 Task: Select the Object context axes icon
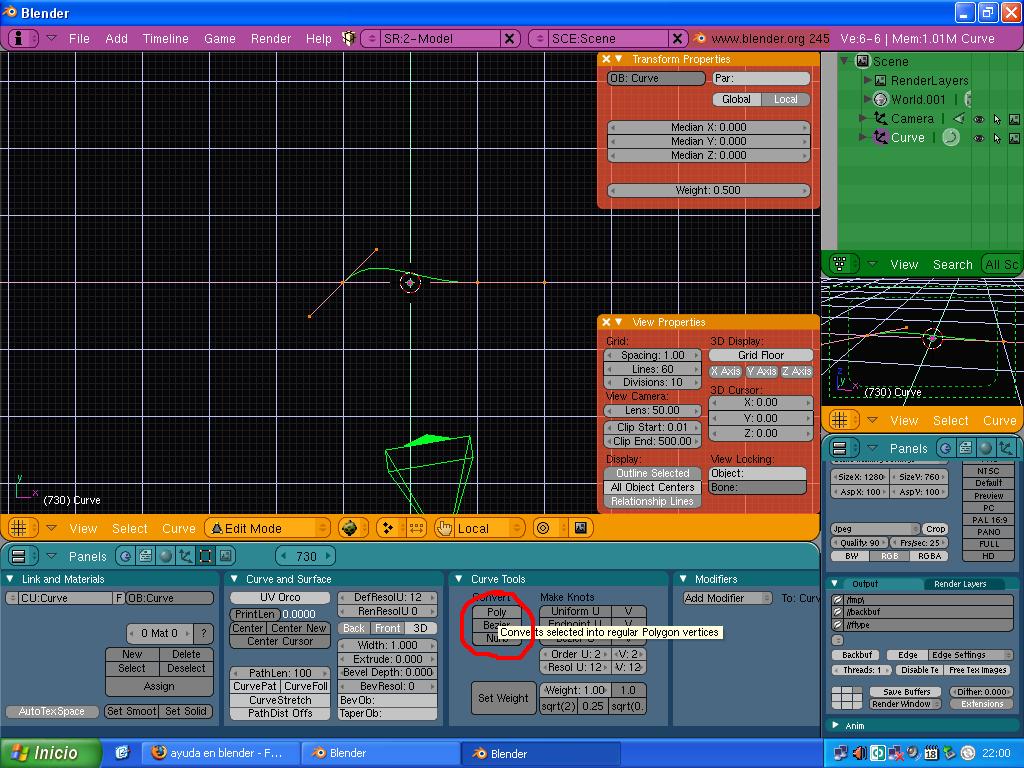click(x=185, y=556)
